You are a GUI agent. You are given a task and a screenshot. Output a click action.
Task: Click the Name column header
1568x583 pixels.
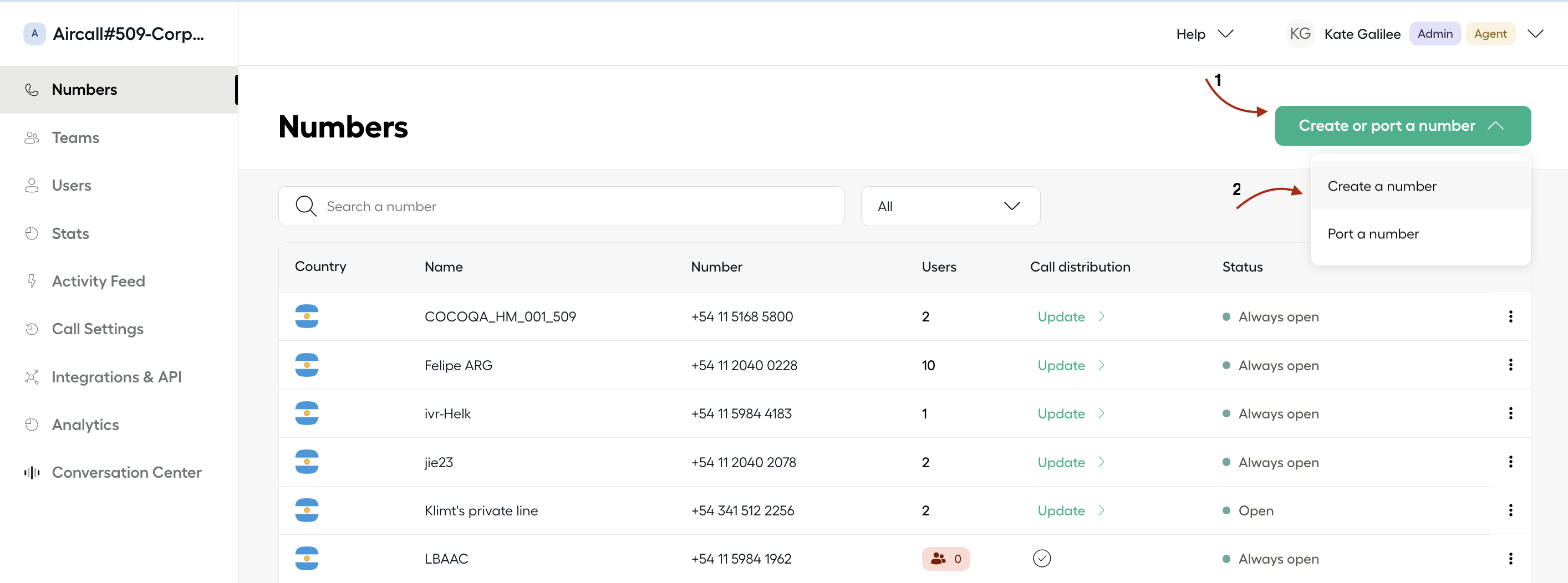click(x=443, y=267)
